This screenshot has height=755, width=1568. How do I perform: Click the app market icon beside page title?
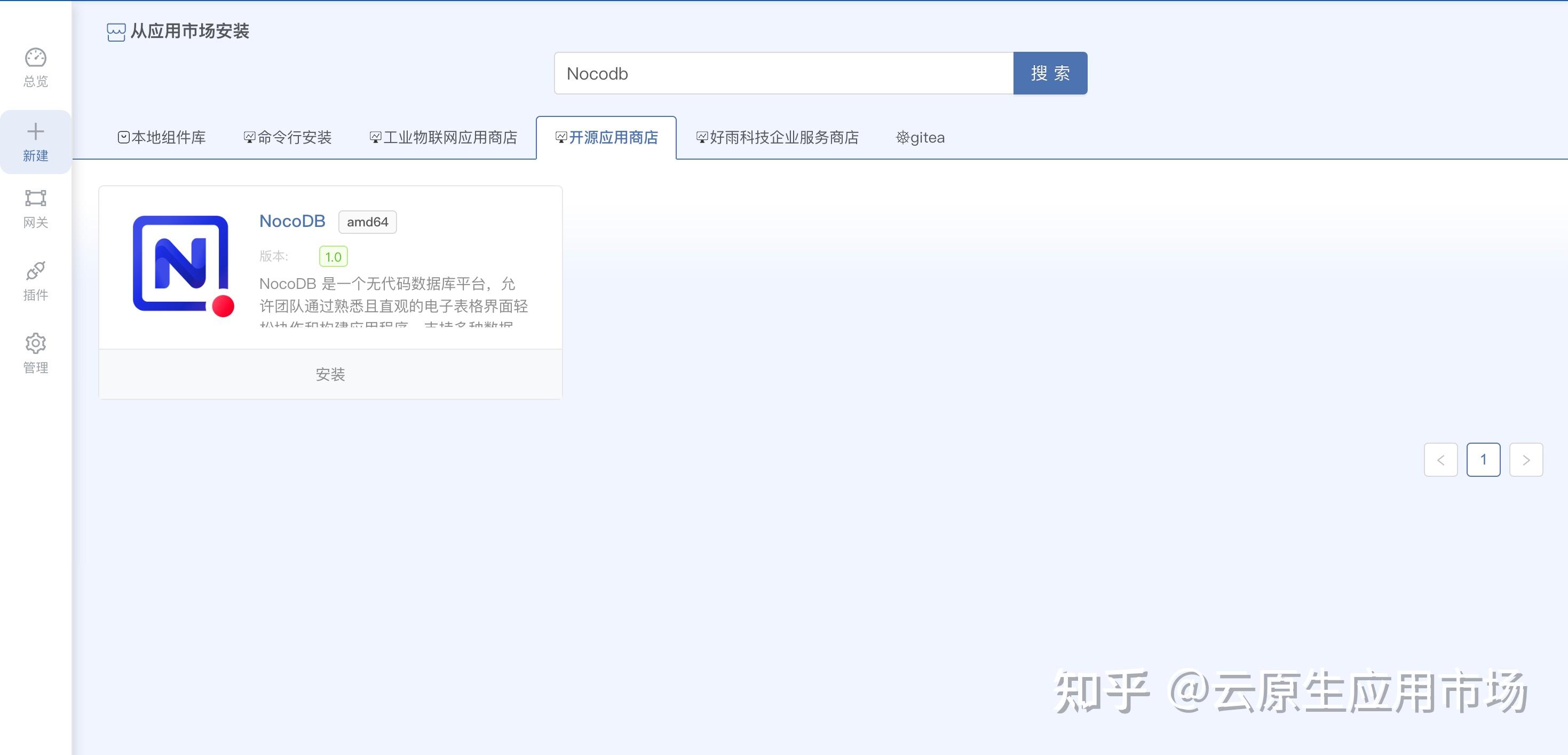[116, 32]
